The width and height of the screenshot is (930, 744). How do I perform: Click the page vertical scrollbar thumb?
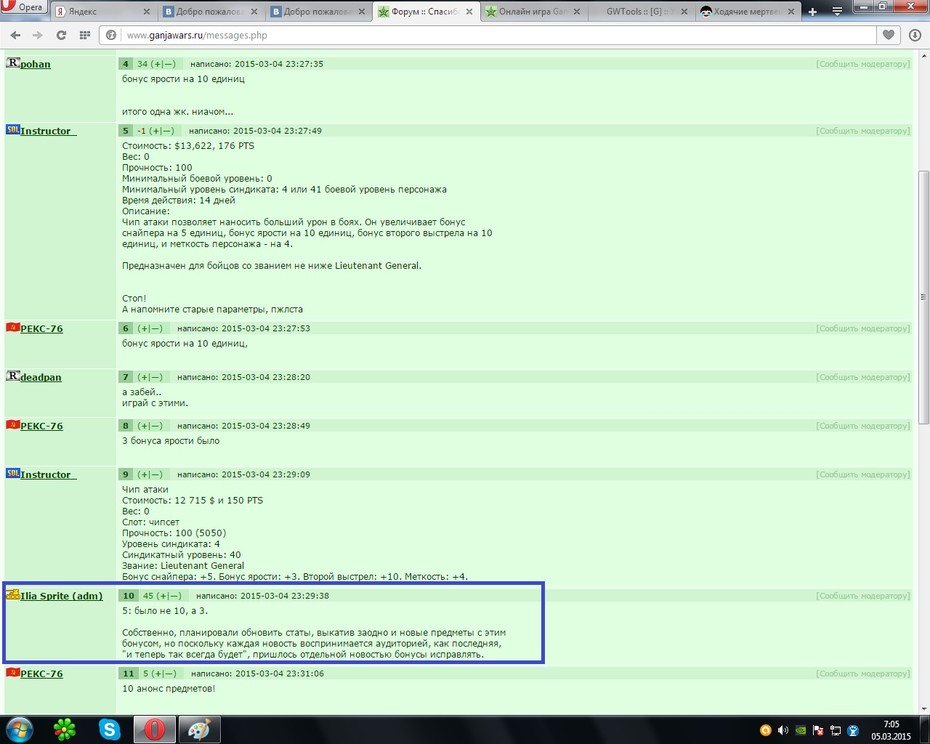923,297
